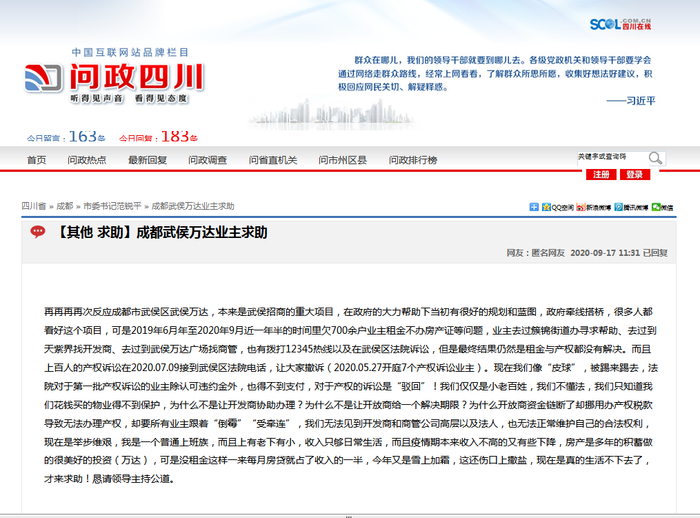
Task: Click the 已回复 status label
Action: point(655,253)
